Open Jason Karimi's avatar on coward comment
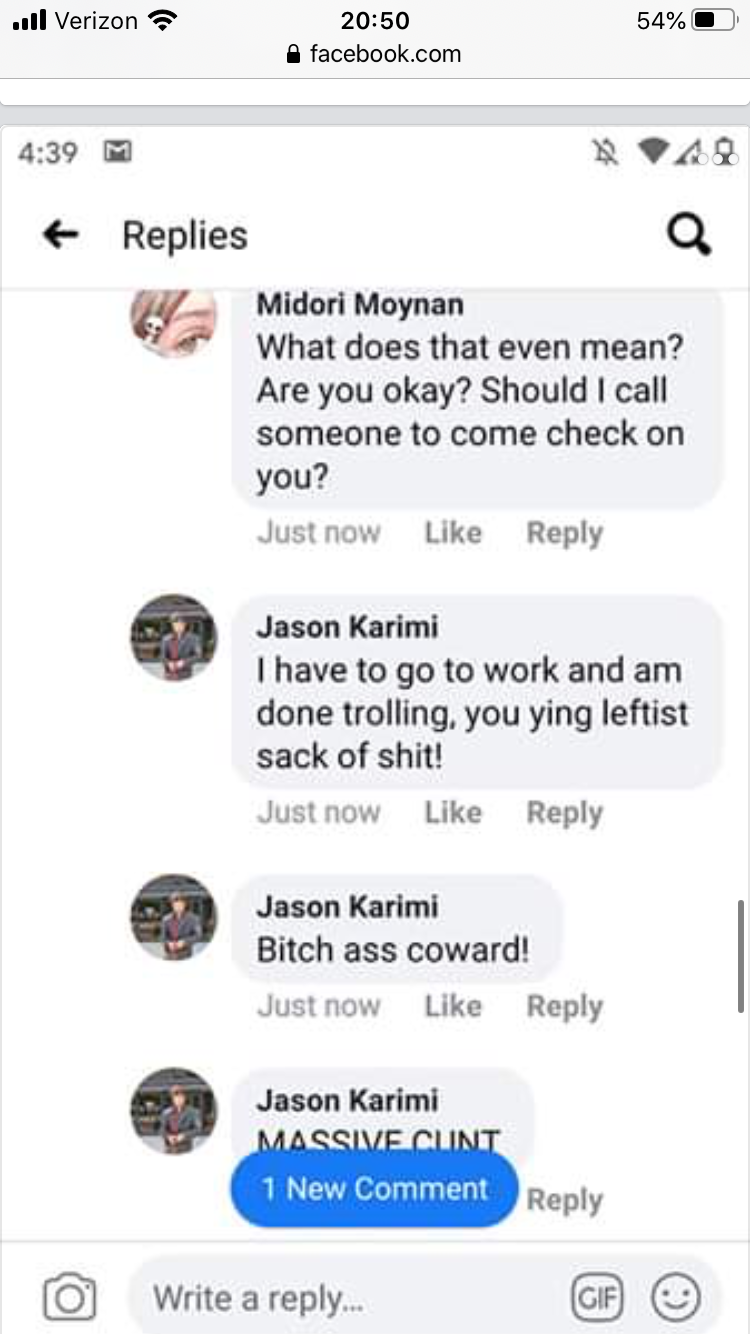This screenshot has height=1334, width=750. [x=174, y=918]
